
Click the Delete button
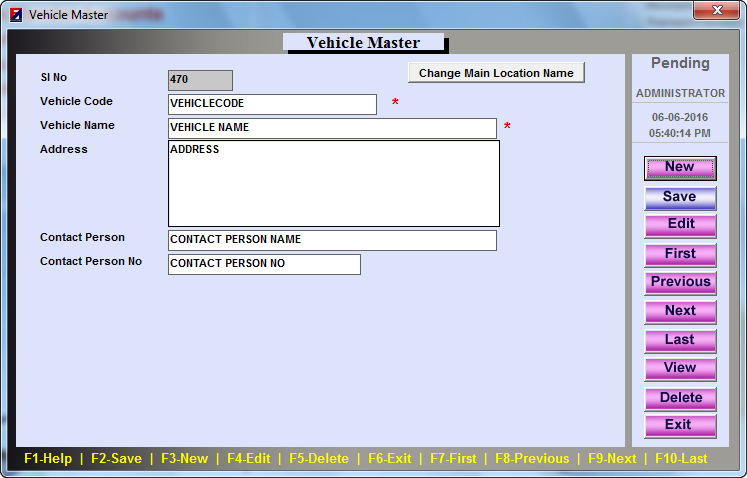[x=680, y=398]
